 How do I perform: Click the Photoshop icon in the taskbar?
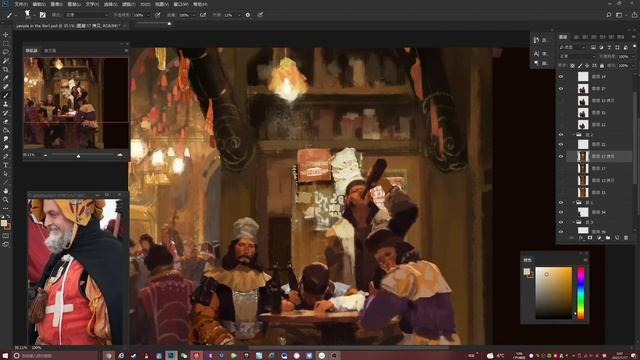click(x=171, y=356)
